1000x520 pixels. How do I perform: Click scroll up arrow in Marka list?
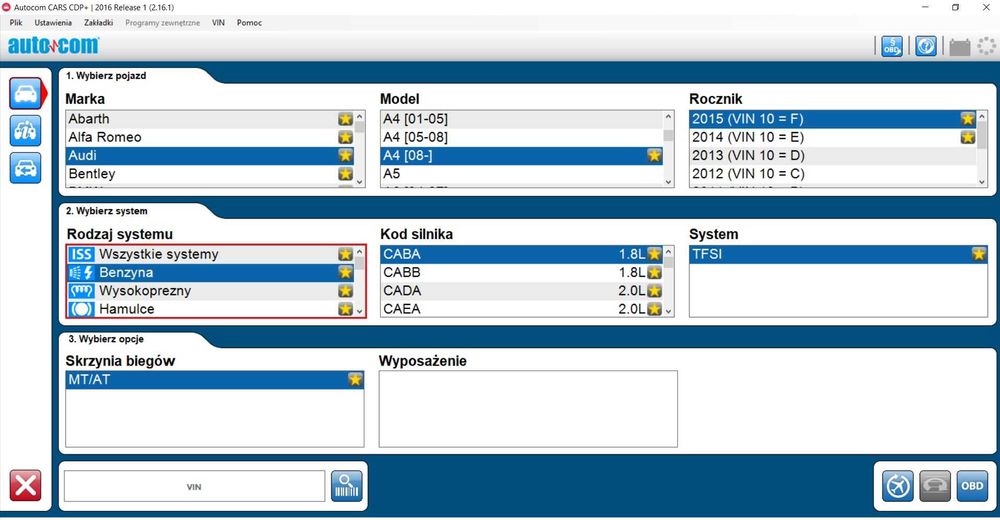pos(360,116)
